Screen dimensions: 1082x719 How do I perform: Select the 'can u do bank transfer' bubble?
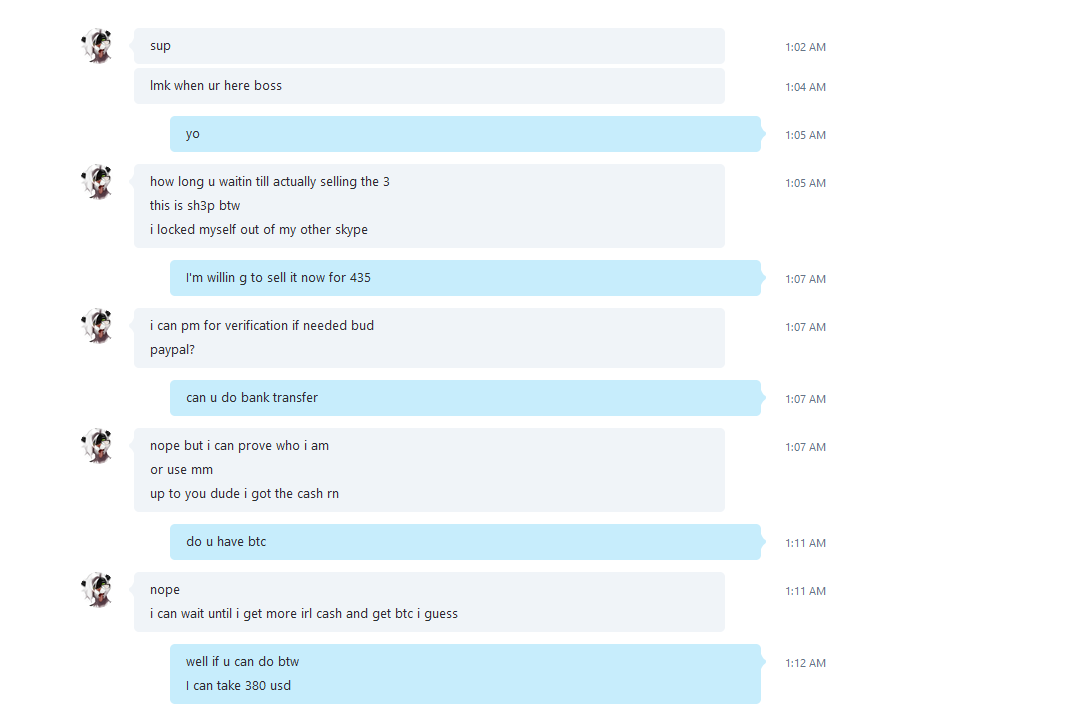(x=466, y=398)
